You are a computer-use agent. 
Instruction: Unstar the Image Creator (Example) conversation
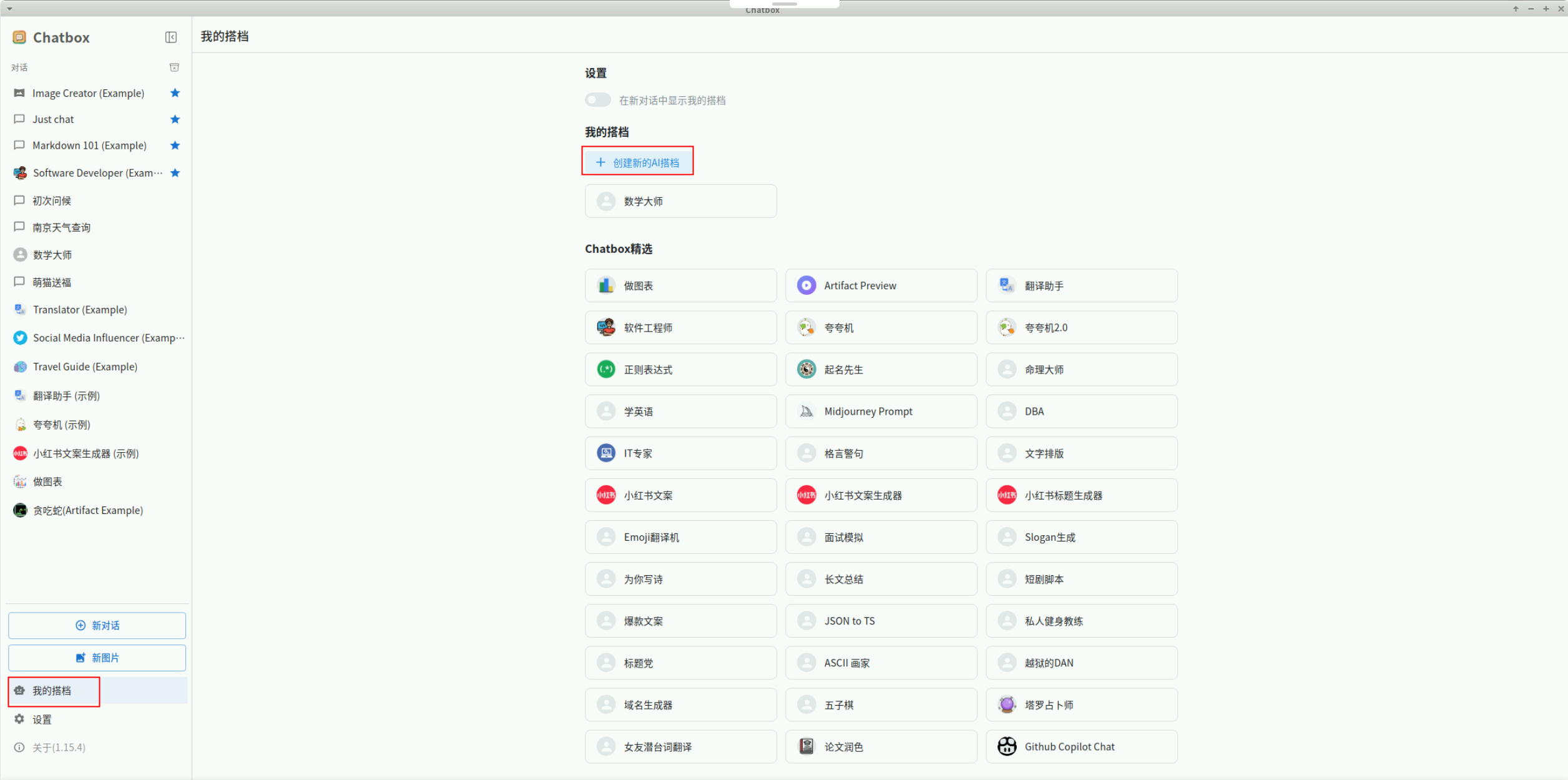click(175, 93)
